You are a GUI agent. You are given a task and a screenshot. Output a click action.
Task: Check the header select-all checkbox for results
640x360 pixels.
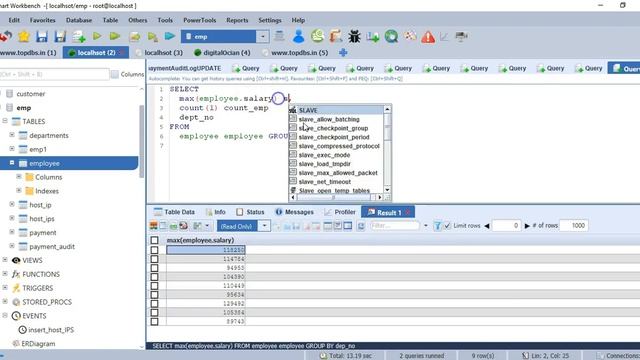click(x=154, y=240)
